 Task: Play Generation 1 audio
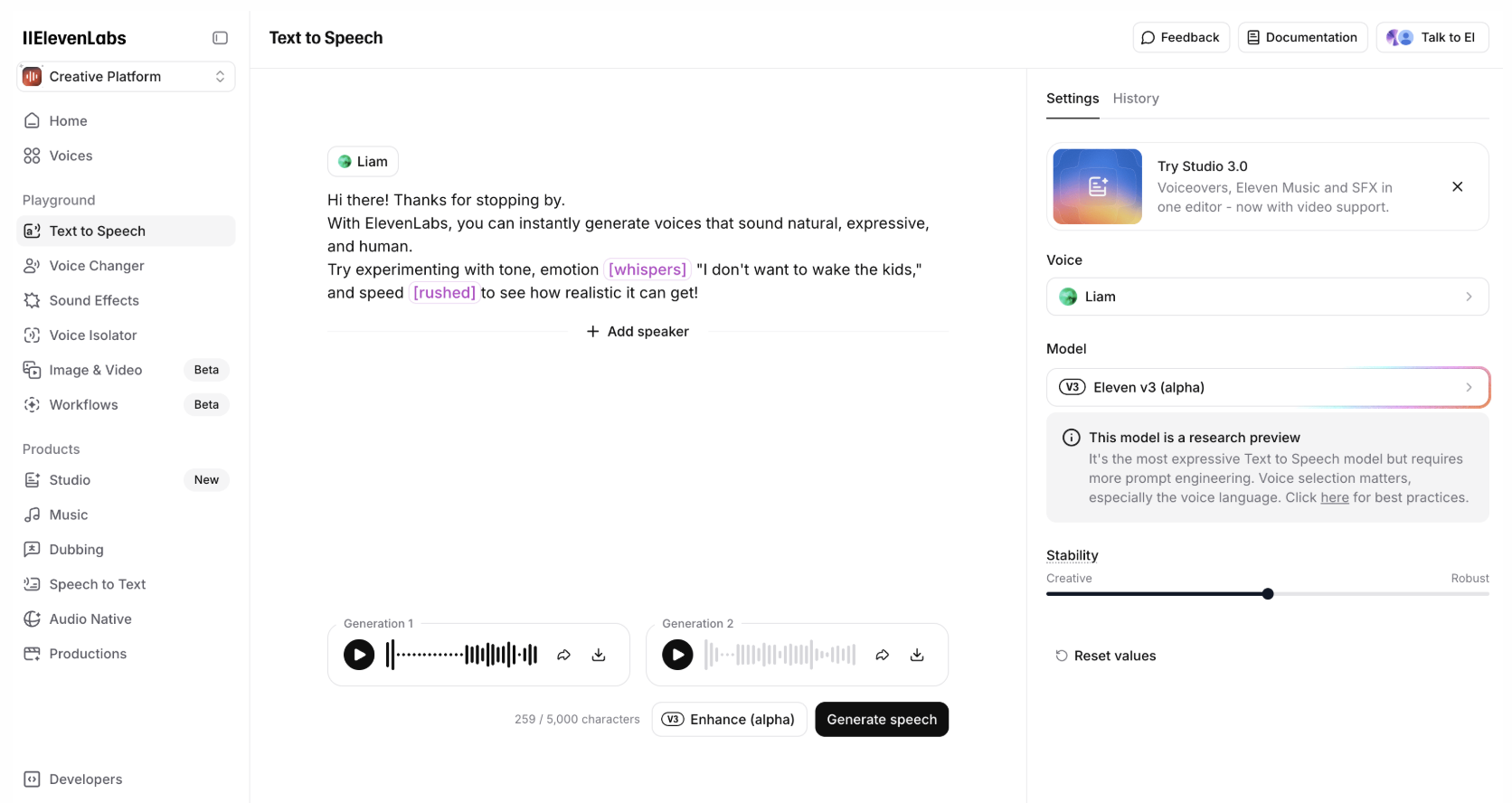pos(359,655)
